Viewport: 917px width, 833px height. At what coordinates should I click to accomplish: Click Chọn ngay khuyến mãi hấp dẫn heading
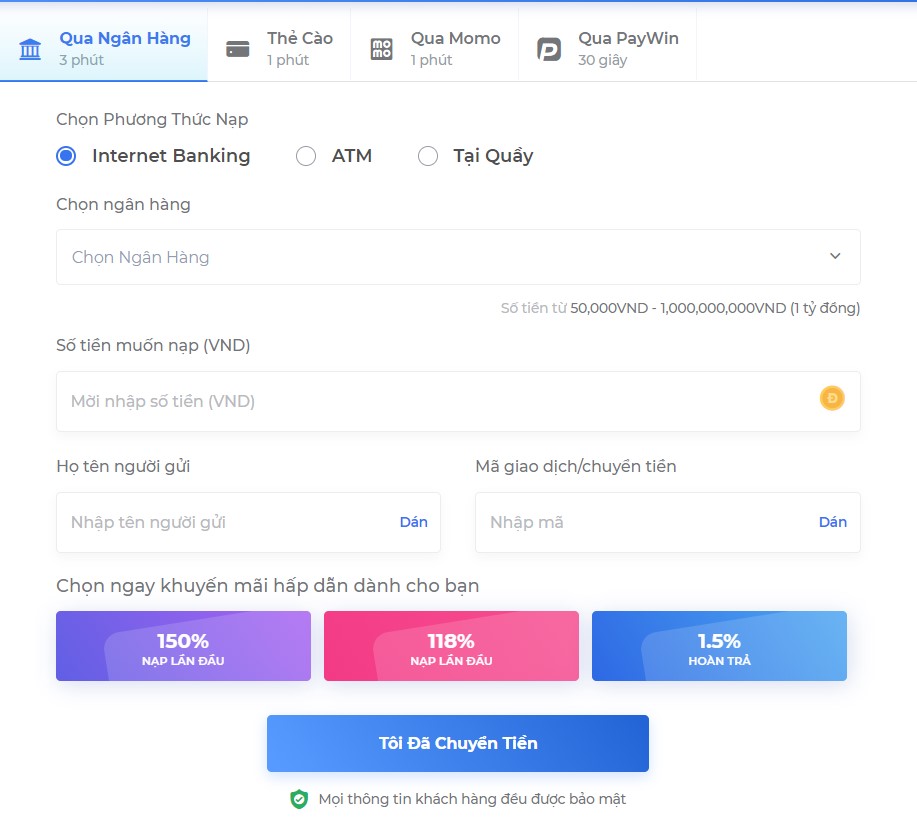coord(267,586)
